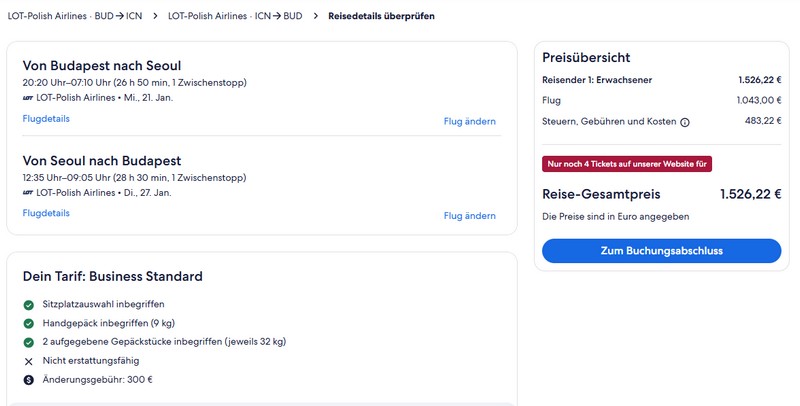This screenshot has height=406, width=800.
Task: Click the checkmark beside 2 aufgegebene Gepäckstücke
Action: [28, 342]
